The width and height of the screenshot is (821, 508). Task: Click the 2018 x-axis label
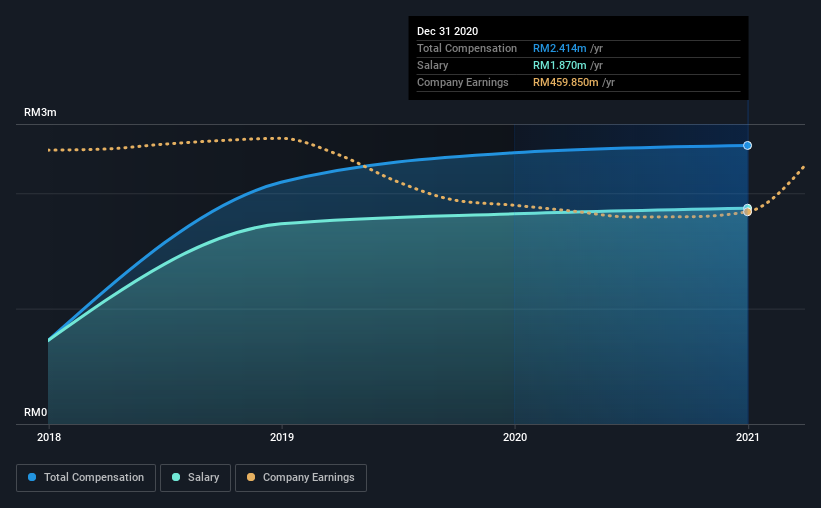click(x=49, y=437)
